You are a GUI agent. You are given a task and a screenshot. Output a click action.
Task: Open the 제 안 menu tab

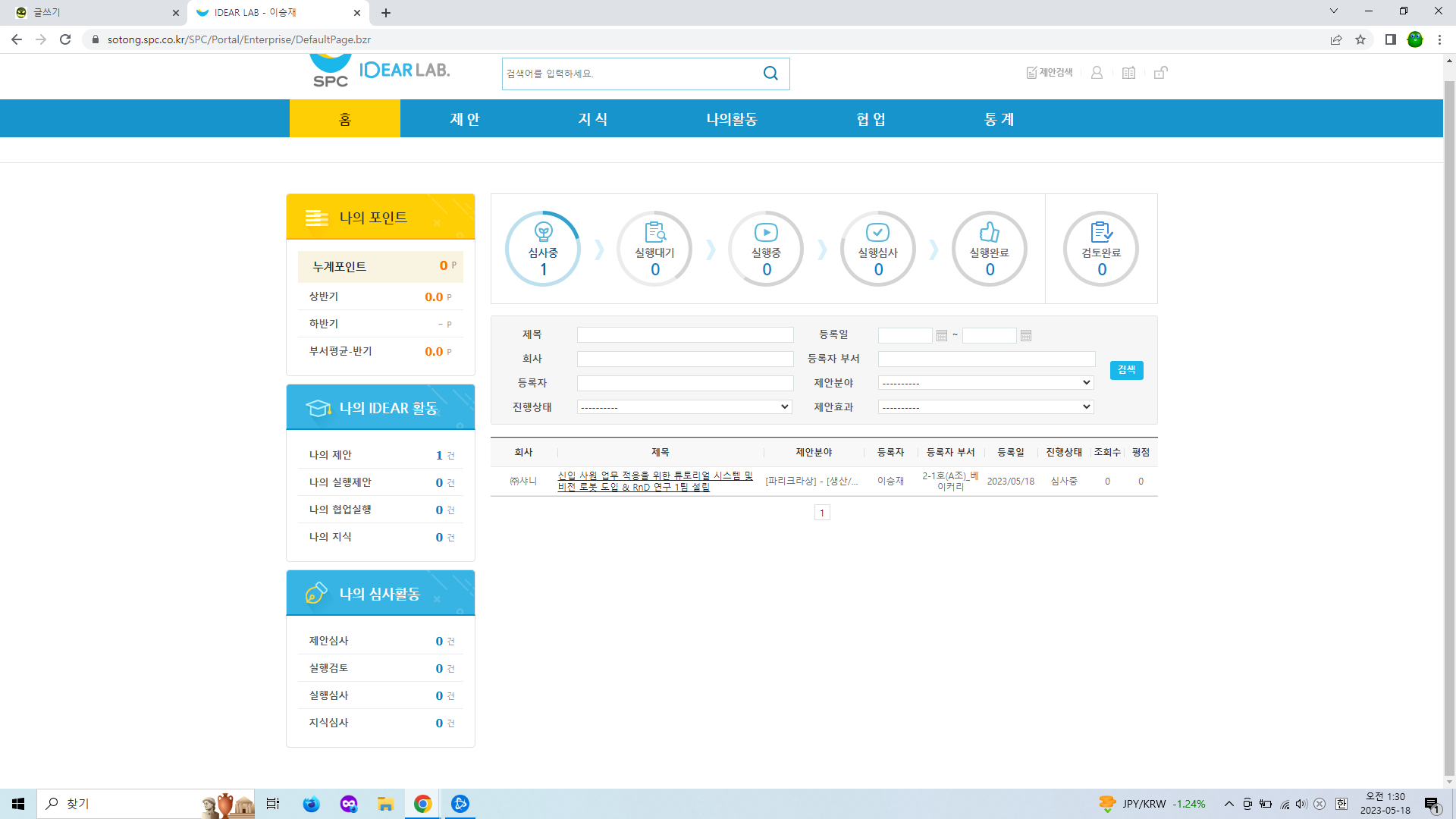pyautogui.click(x=464, y=119)
